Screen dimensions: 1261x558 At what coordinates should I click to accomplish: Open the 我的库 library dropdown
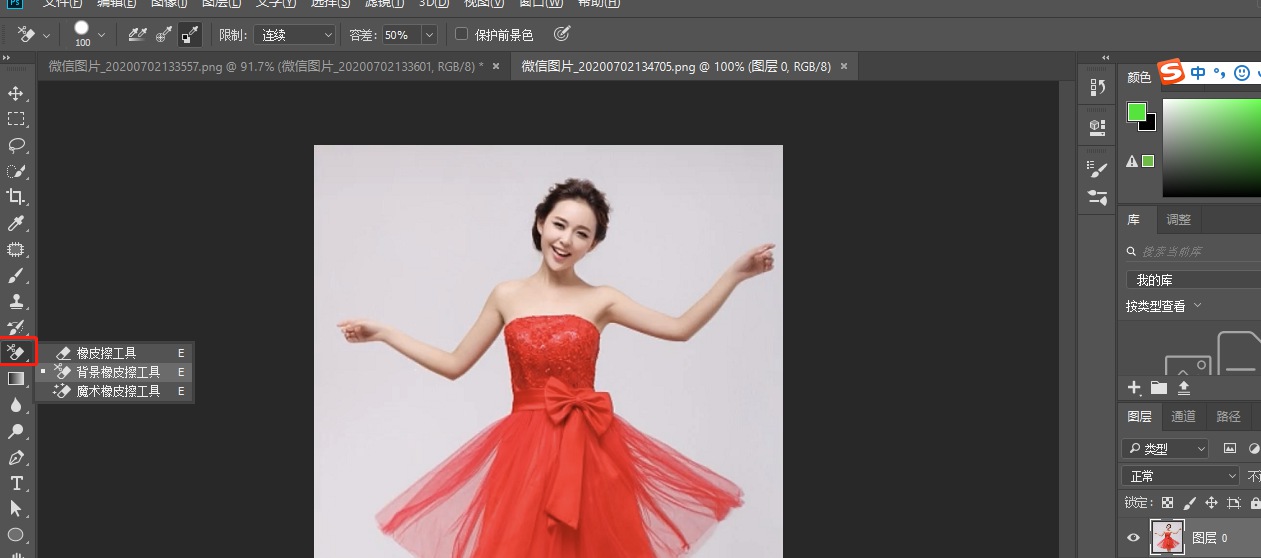click(x=1193, y=280)
